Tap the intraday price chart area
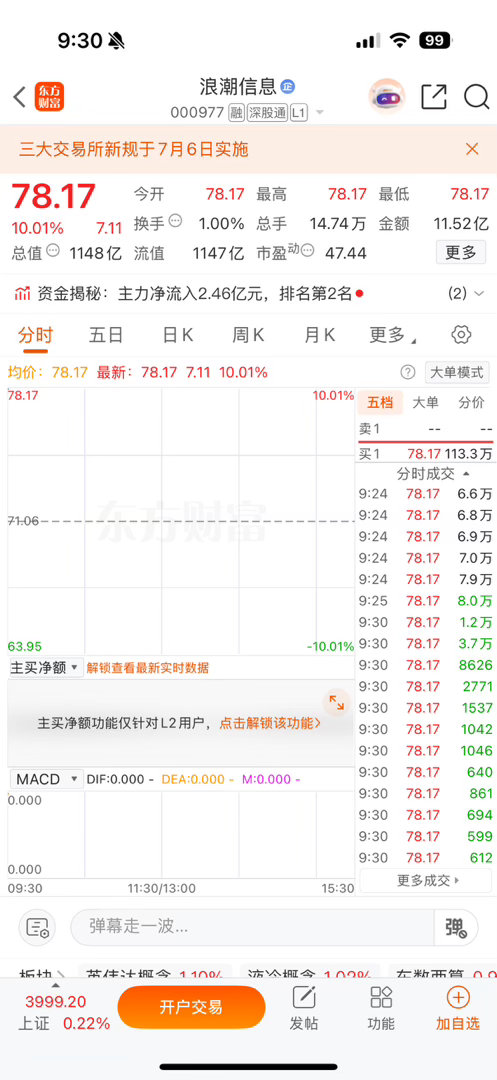 181,521
